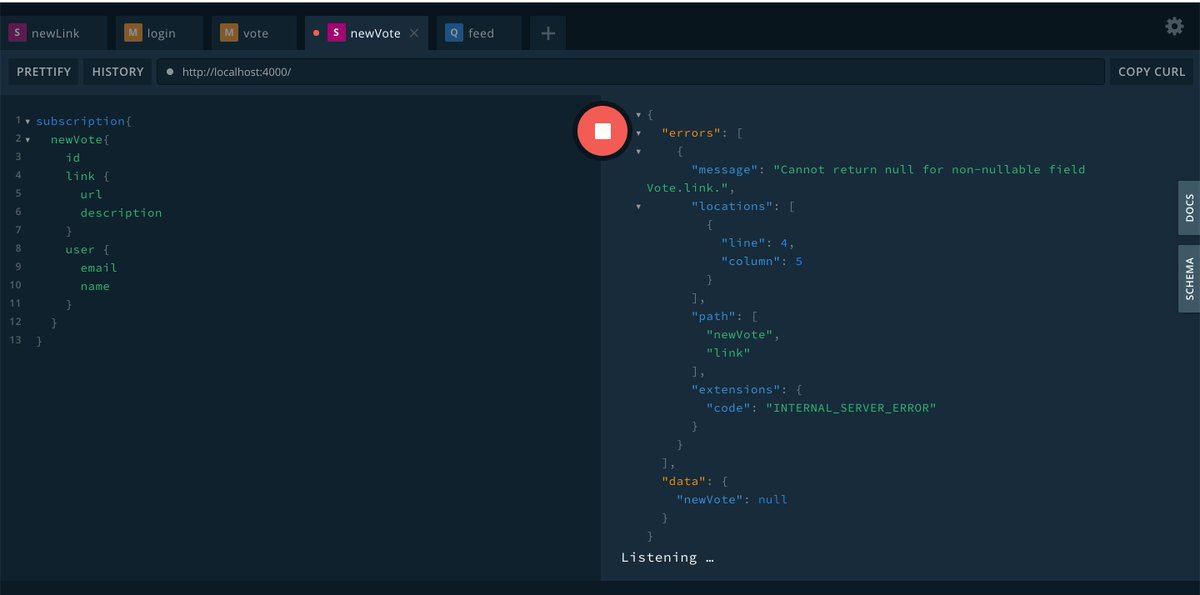The width and height of the screenshot is (1200, 595).
Task: Click the S icon on newVote tab
Action: (x=336, y=33)
